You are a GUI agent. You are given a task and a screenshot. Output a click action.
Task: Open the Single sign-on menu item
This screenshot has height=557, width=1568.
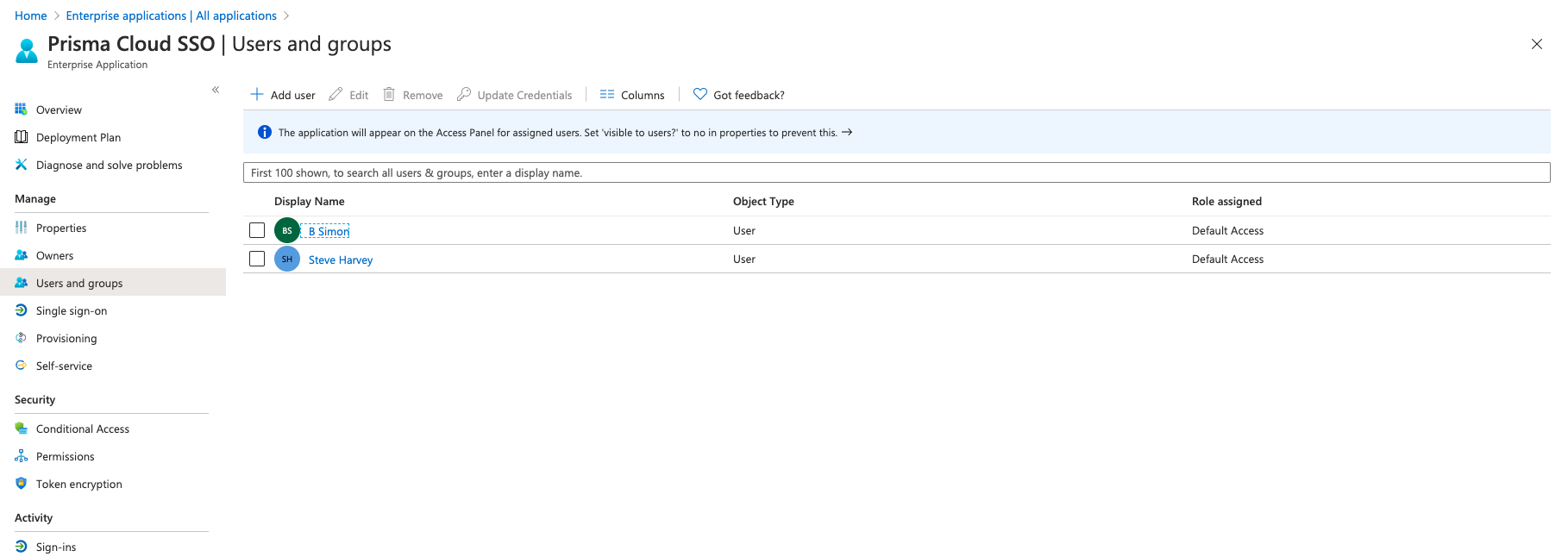72,311
